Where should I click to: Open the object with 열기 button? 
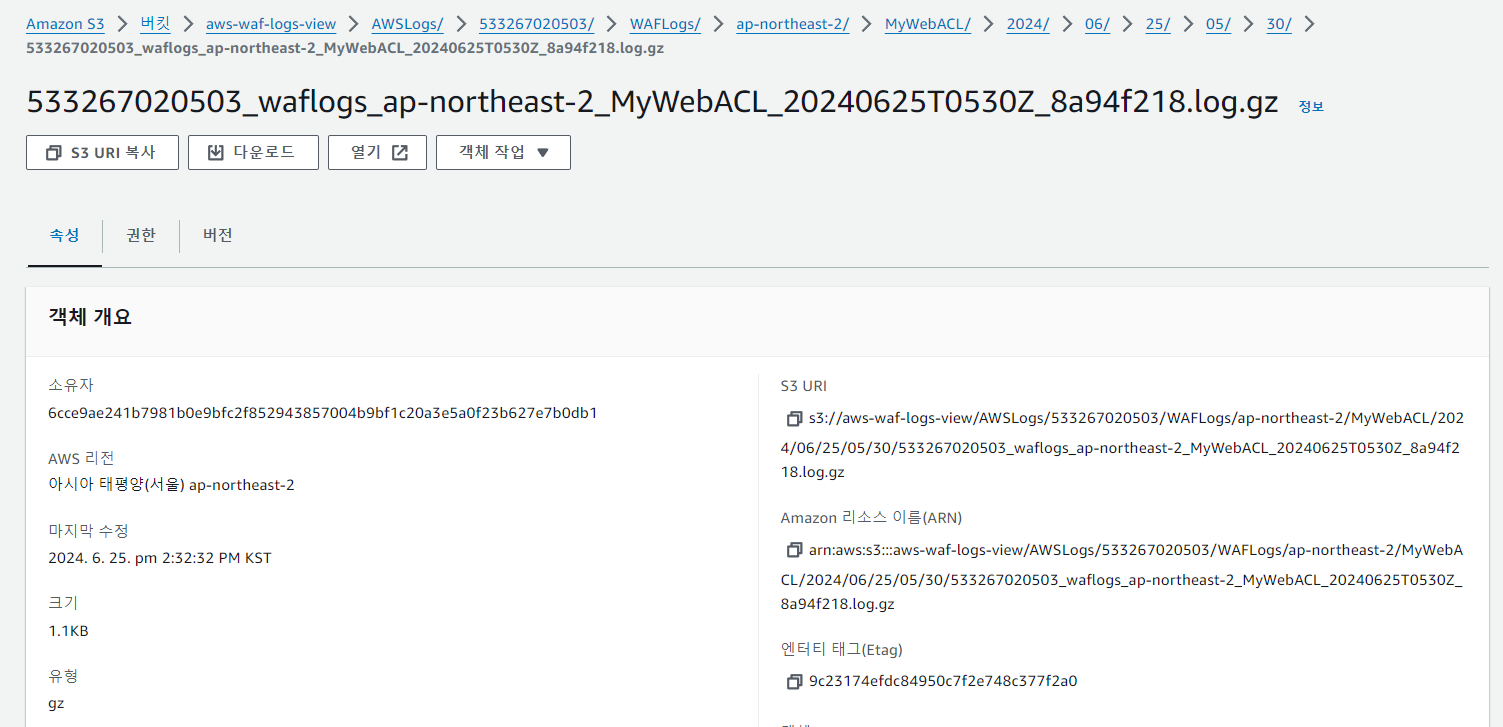[377, 153]
